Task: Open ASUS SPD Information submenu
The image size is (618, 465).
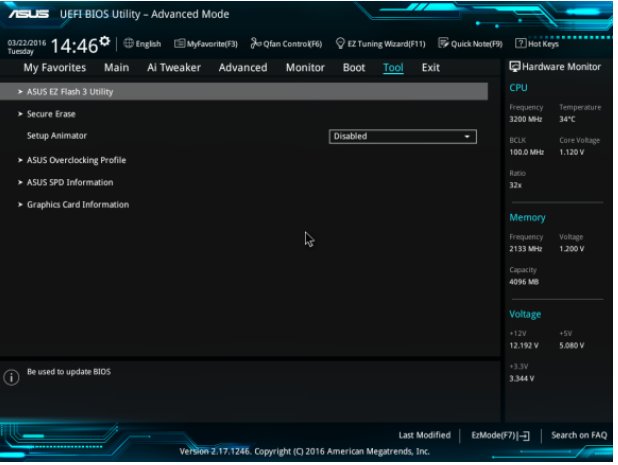Action: (69, 182)
